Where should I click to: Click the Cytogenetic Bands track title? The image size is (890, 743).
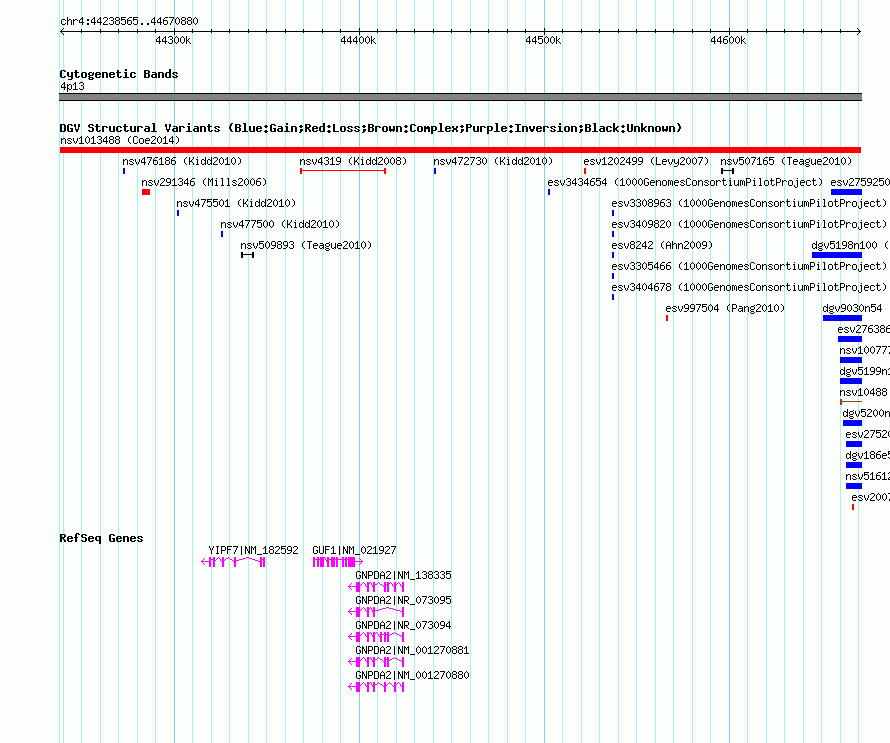point(119,74)
